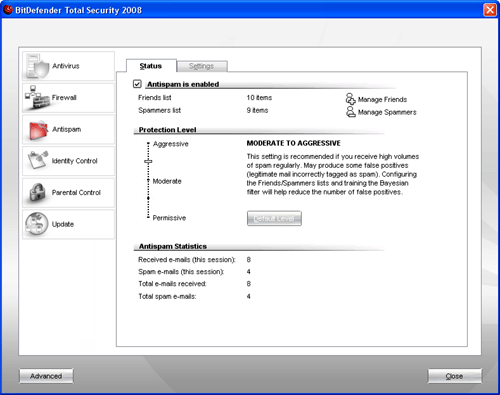Switch to the Settings tab
Screen dimensions: 500x395
[x=201, y=66]
